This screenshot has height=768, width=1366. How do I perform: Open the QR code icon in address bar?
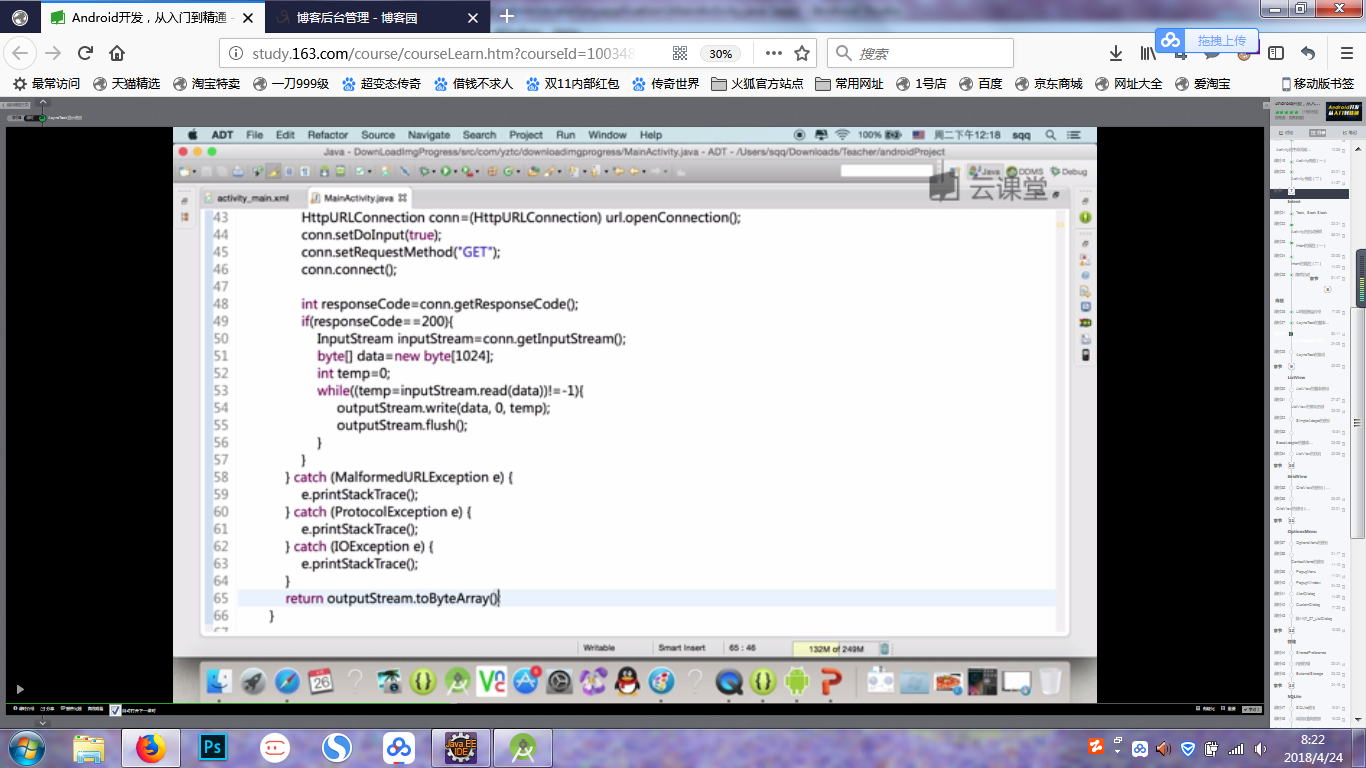point(680,54)
